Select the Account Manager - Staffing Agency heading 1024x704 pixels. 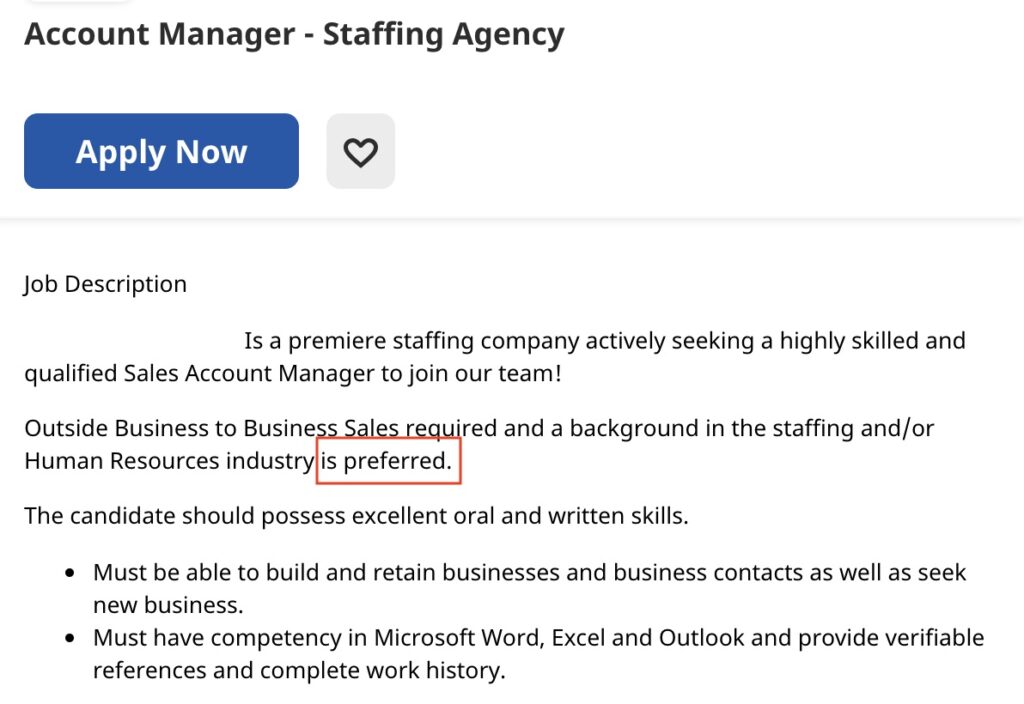pyautogui.click(x=295, y=34)
